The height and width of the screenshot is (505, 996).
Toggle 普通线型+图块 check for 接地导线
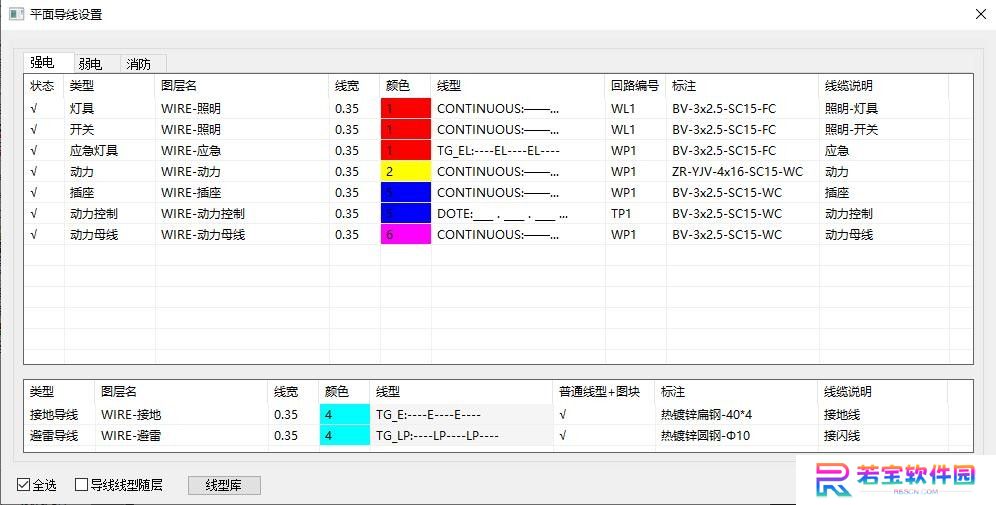coord(563,415)
